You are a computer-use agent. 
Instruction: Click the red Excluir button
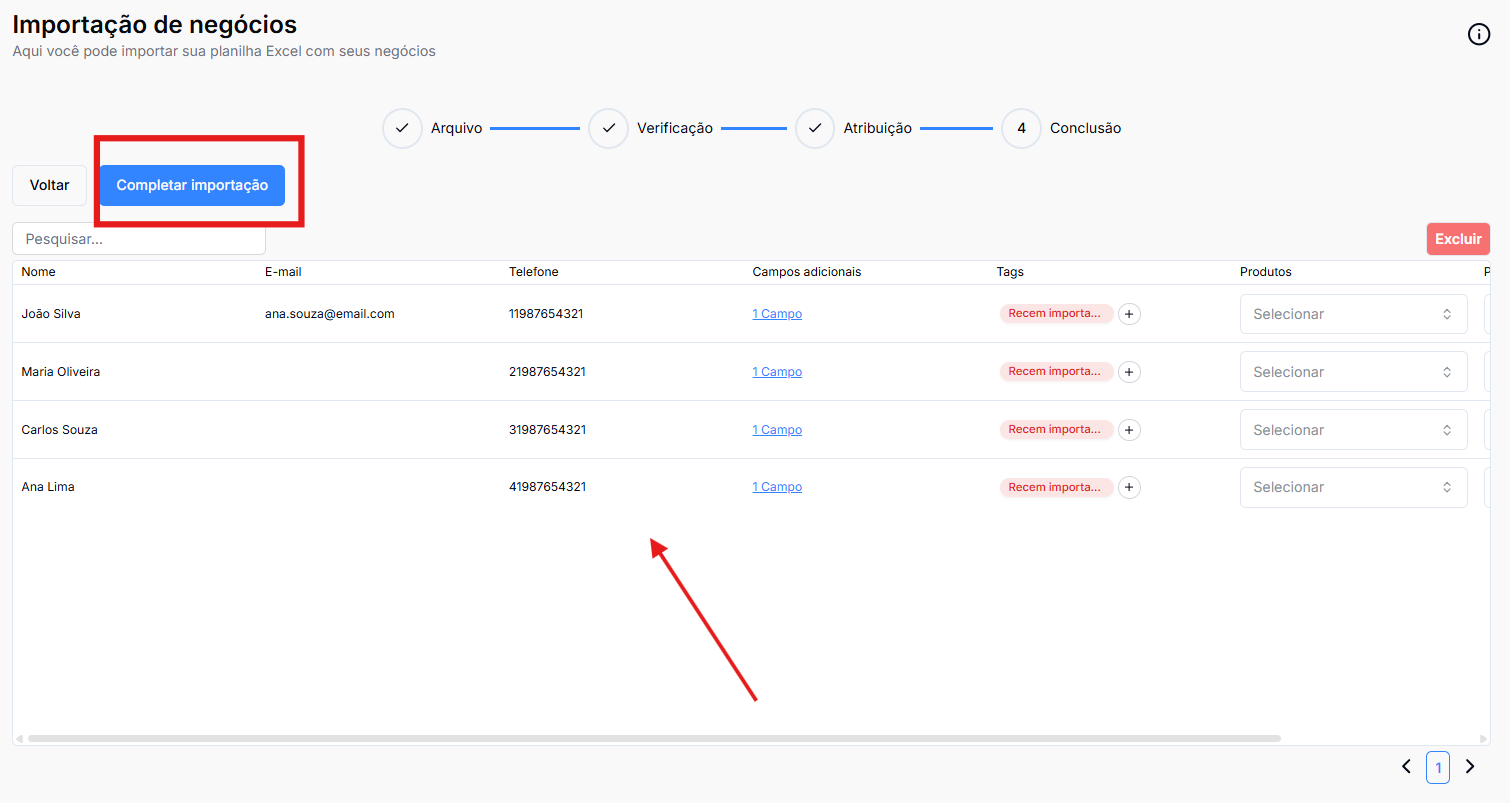point(1458,239)
